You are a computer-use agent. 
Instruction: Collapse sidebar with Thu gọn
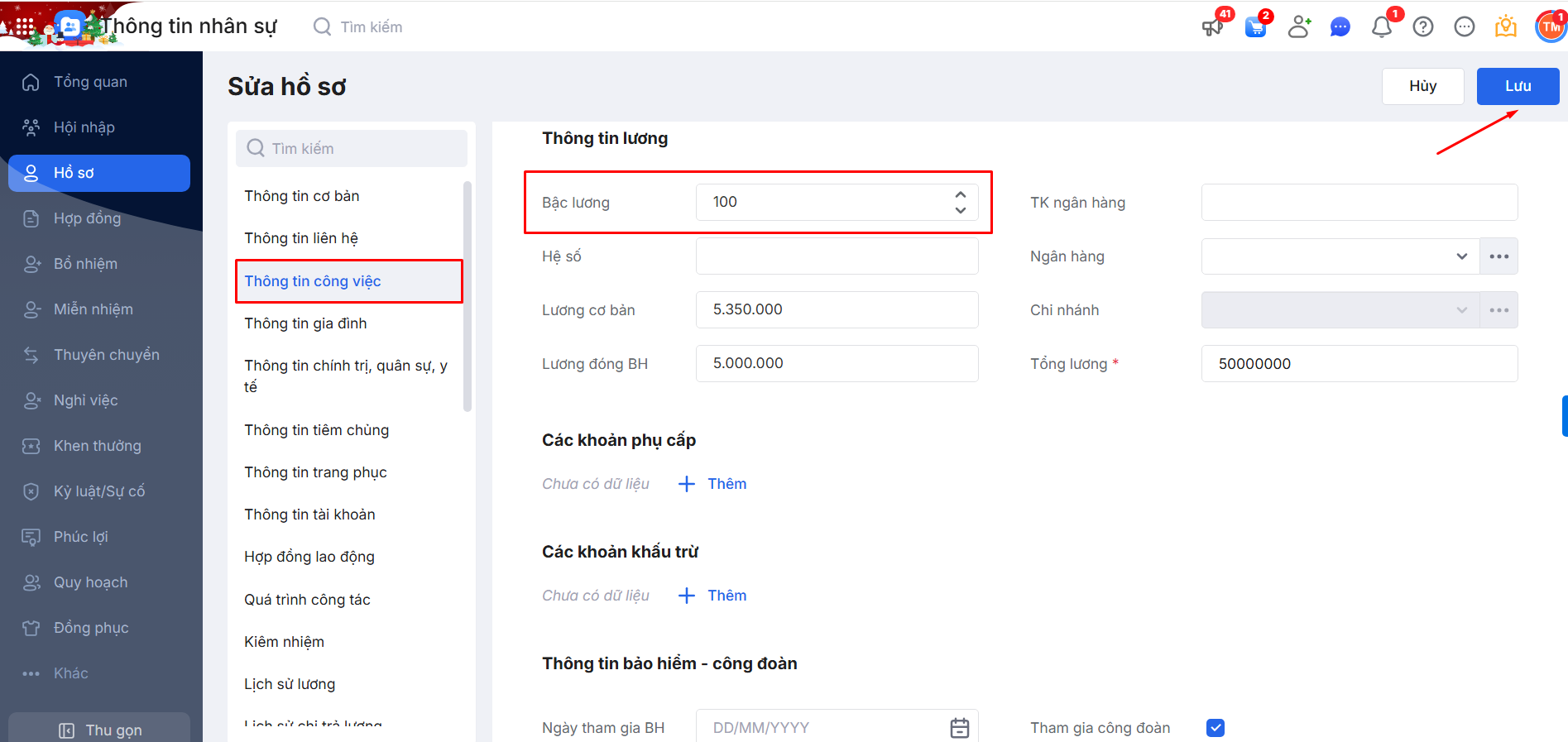tap(100, 730)
